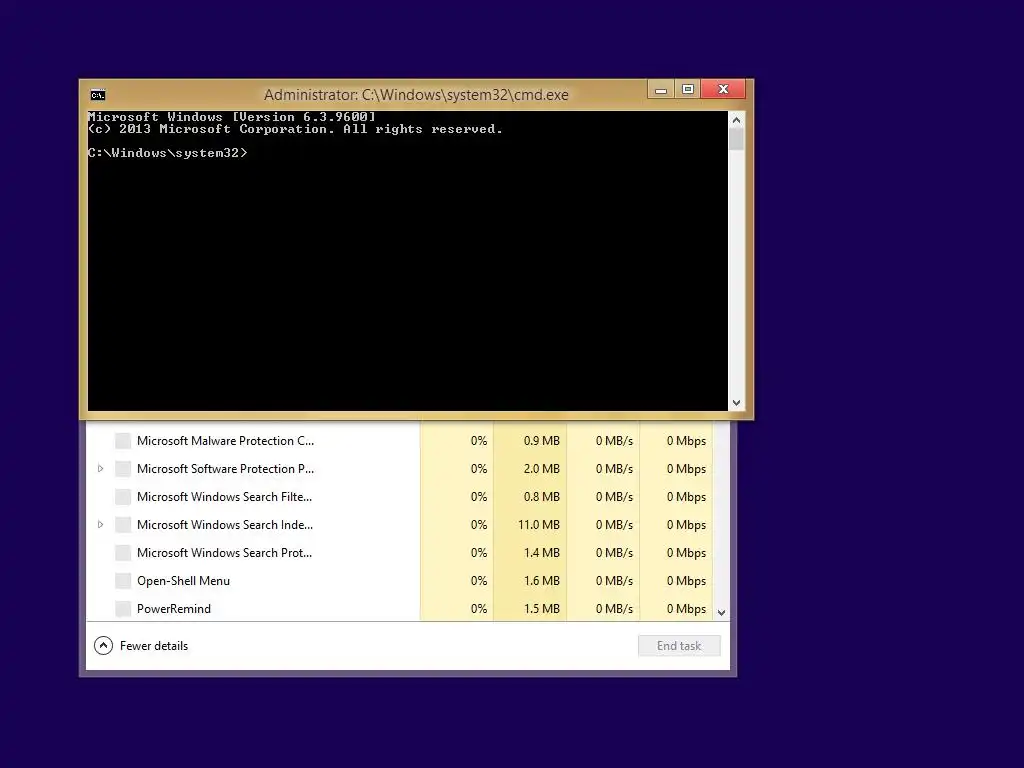Image resolution: width=1024 pixels, height=768 pixels.
Task: Click the 0.9 MB memory value
Action: pos(541,441)
